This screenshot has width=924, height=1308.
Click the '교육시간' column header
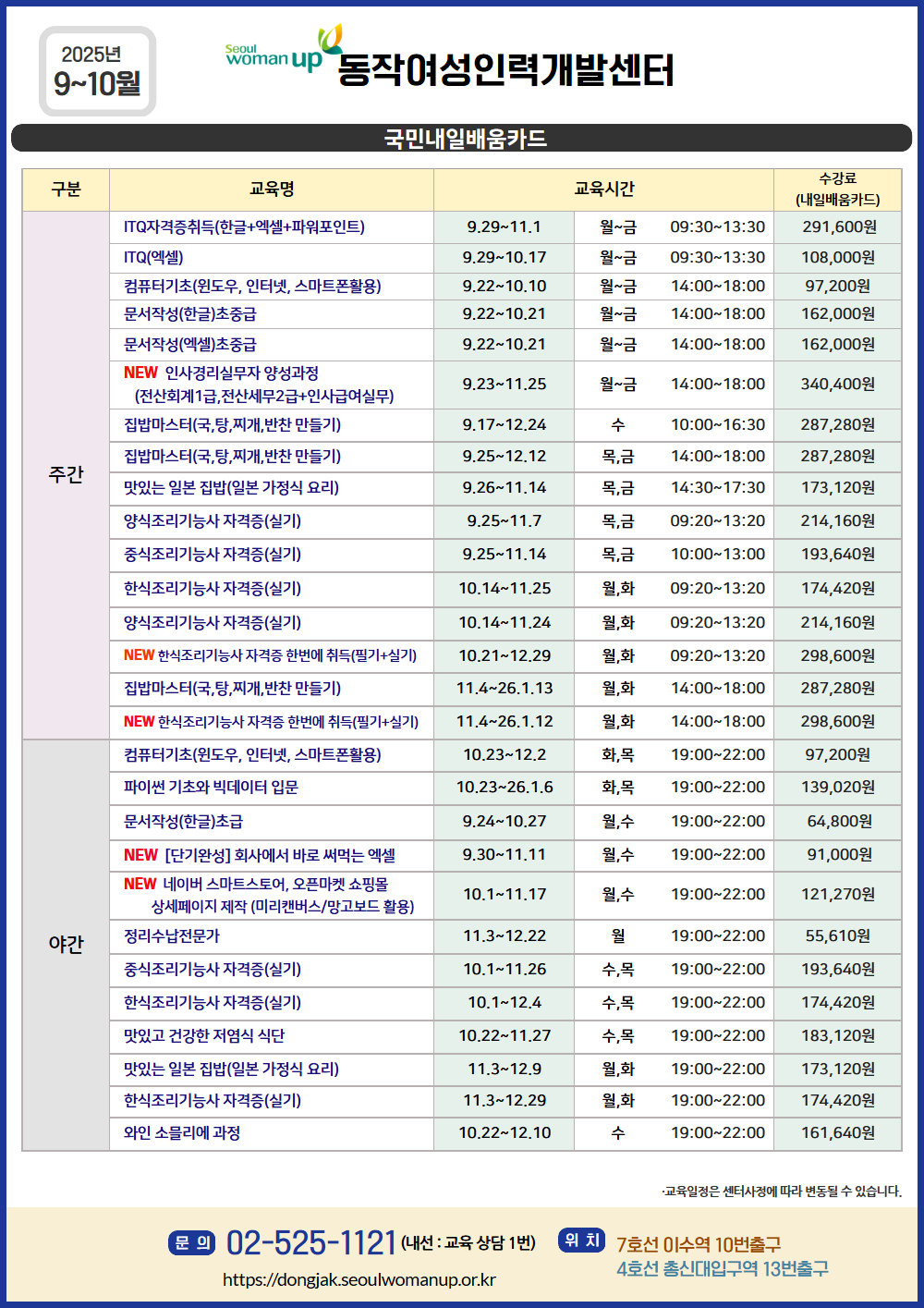click(x=604, y=189)
